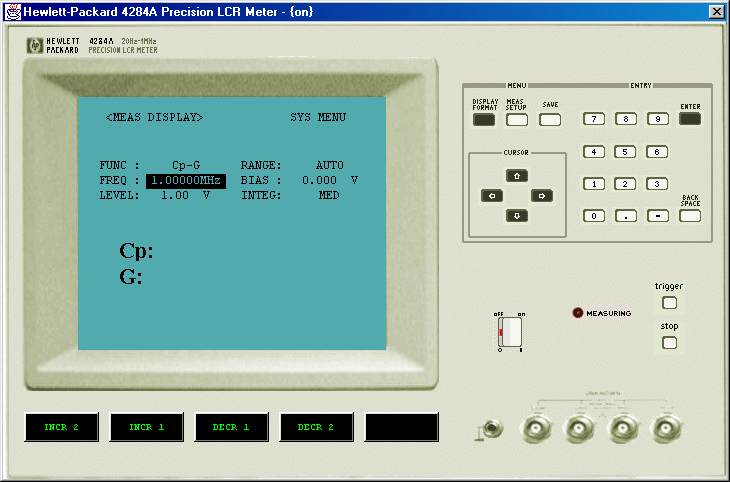Click the red MEASURING indicator LED

pos(578,313)
